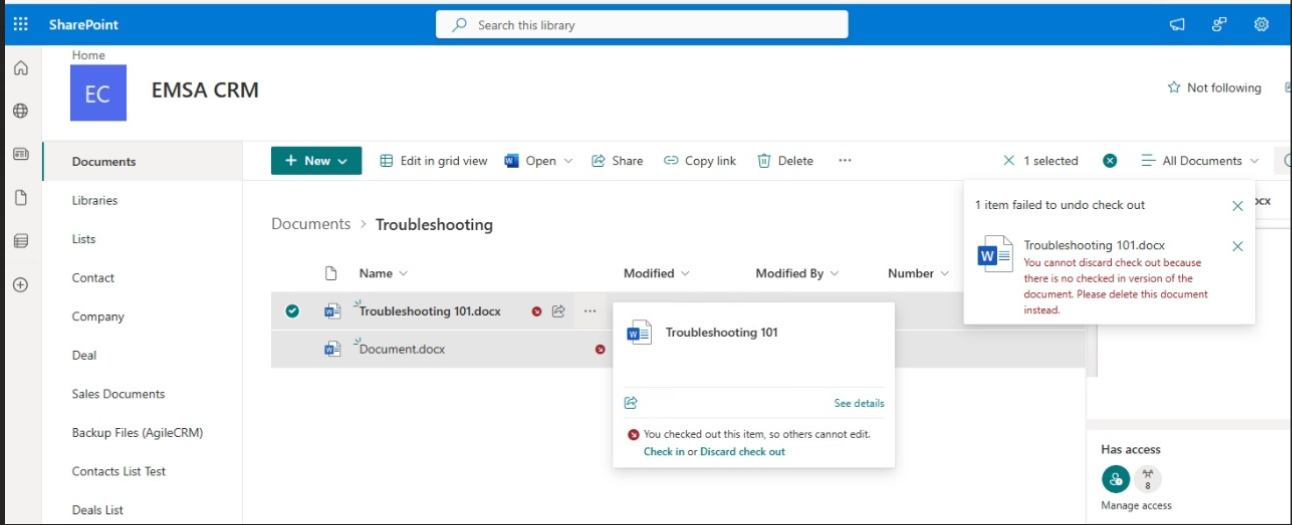
Task: Click the checked-out red icon on Document.docx
Action: [x=600, y=349]
